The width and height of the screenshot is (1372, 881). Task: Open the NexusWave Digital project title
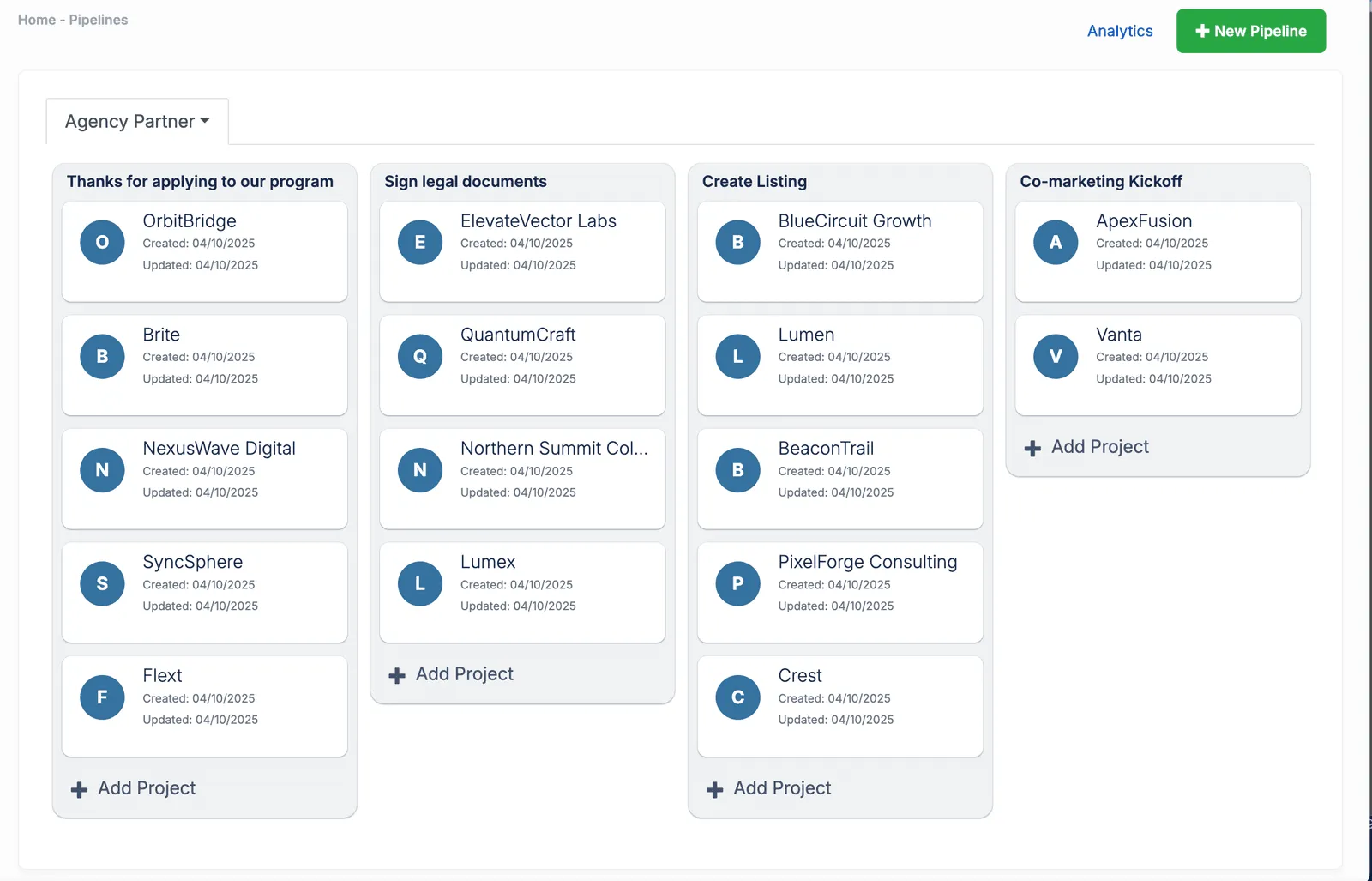coord(219,448)
